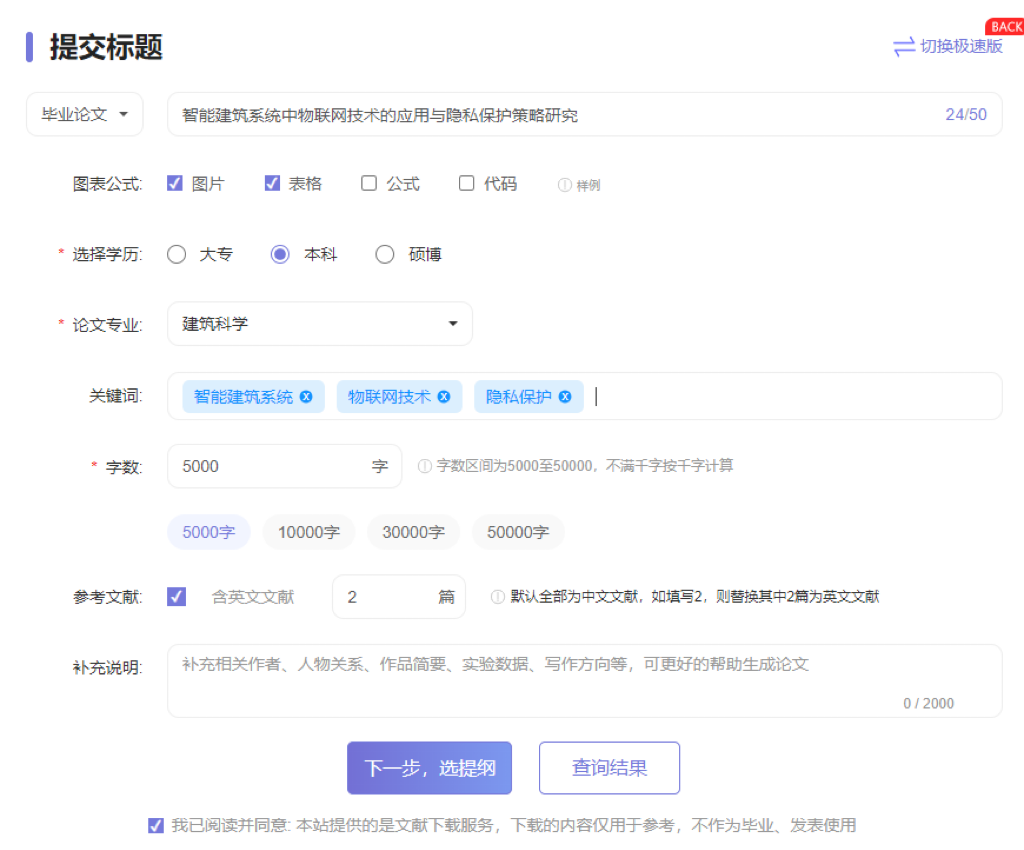1024x850 pixels.
Task: Enable the 代码 checkbox
Action: (x=466, y=183)
